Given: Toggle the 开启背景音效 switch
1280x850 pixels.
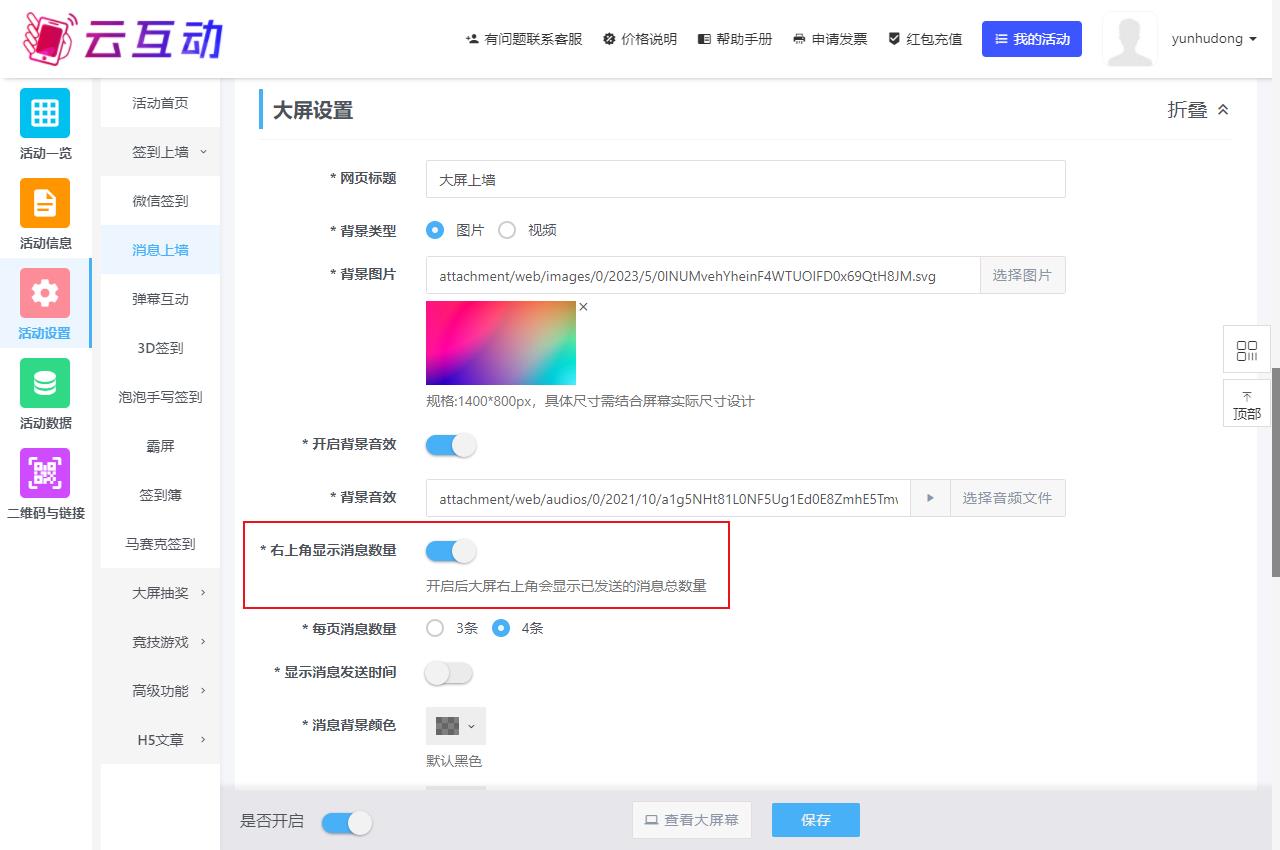Looking at the screenshot, I should click(x=451, y=445).
